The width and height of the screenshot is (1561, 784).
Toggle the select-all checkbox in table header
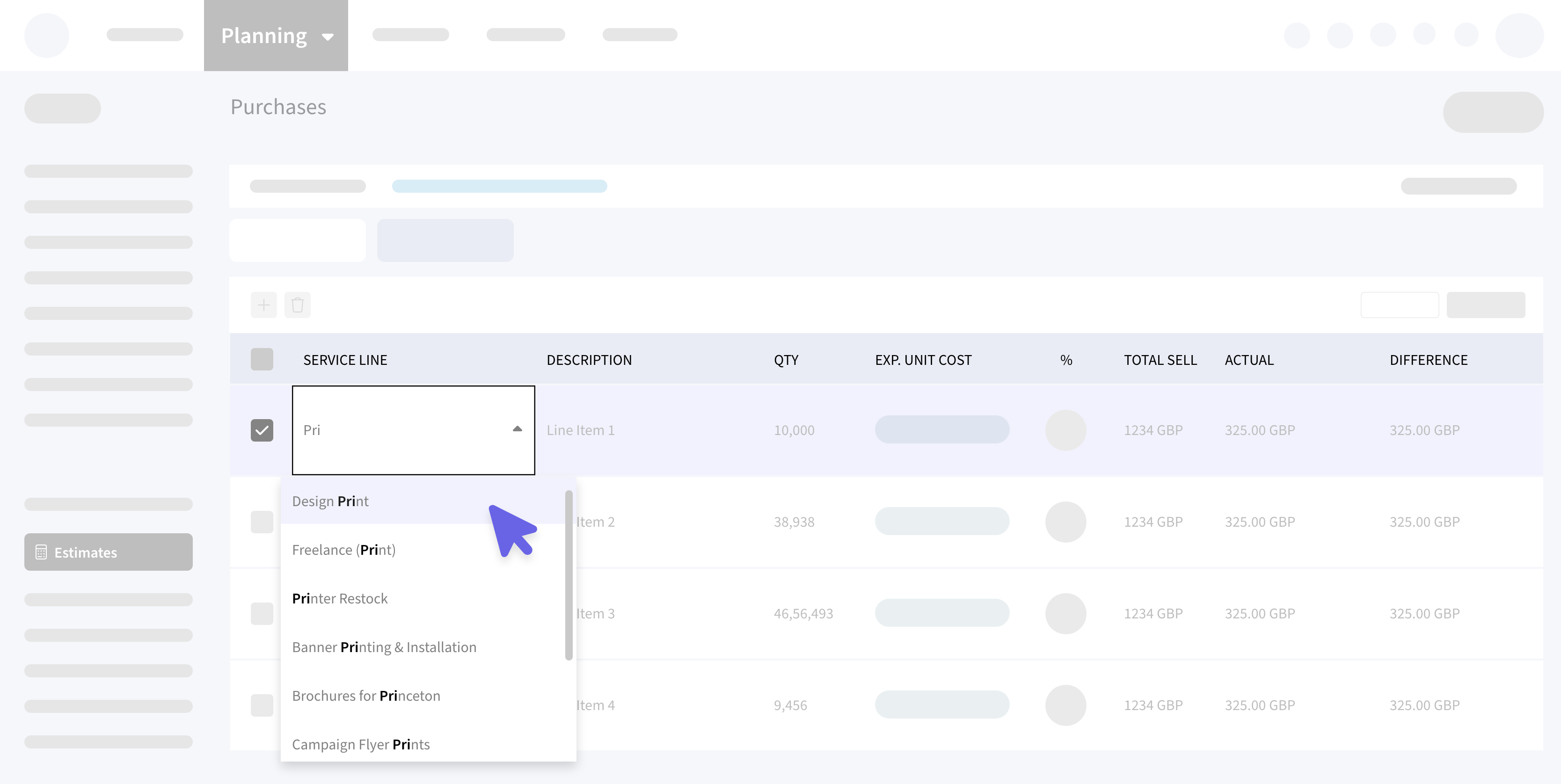tap(262, 359)
